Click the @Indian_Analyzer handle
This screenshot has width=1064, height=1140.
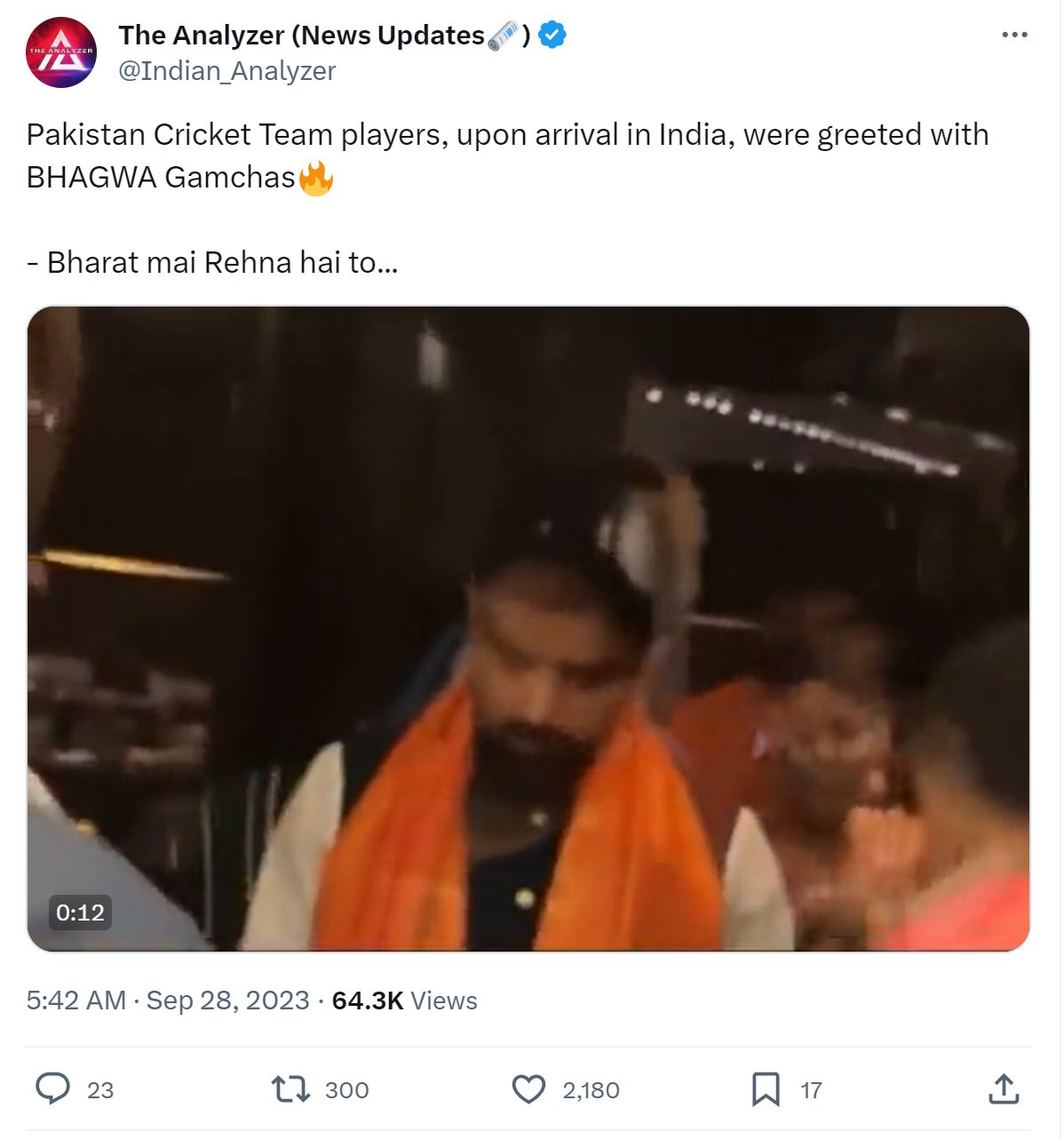coord(227,71)
